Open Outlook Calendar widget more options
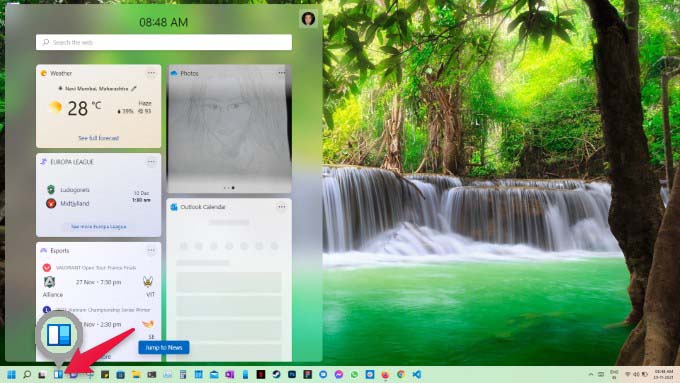The width and height of the screenshot is (680, 383). click(281, 207)
